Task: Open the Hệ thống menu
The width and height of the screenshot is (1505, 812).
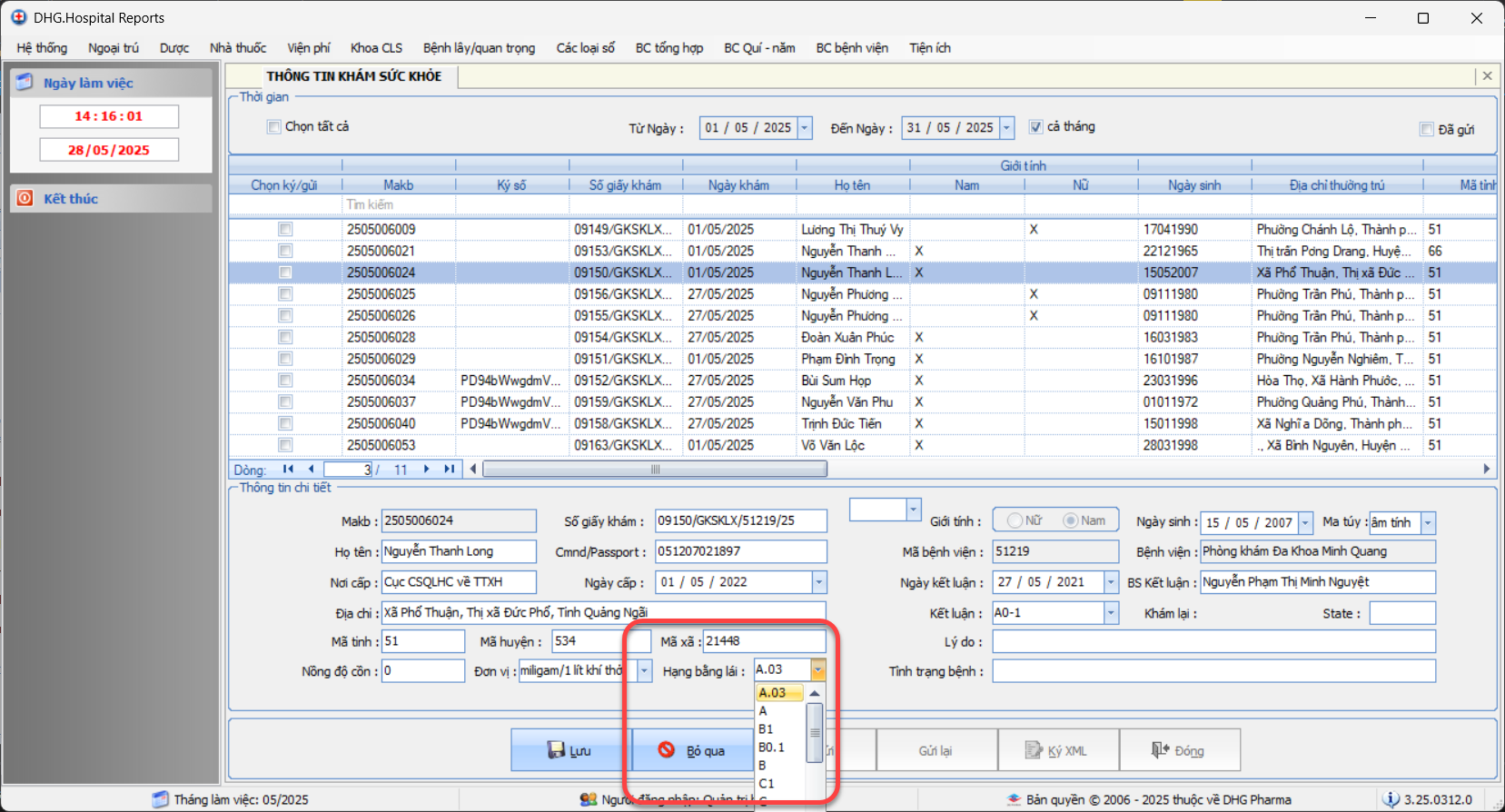Action: [x=42, y=48]
